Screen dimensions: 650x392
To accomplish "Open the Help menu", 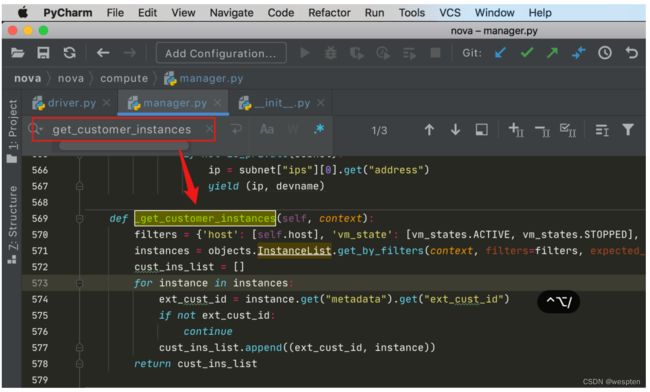I will click(x=540, y=13).
